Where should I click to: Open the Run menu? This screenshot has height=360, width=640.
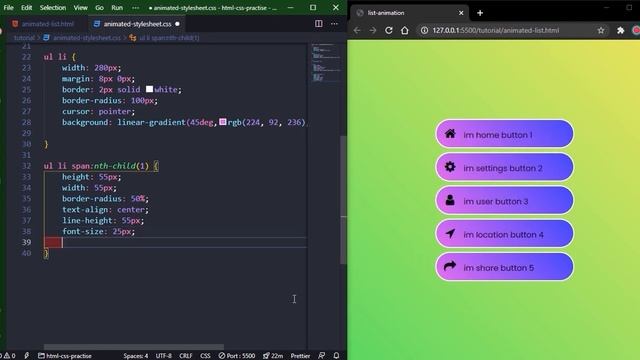click(x=117, y=8)
